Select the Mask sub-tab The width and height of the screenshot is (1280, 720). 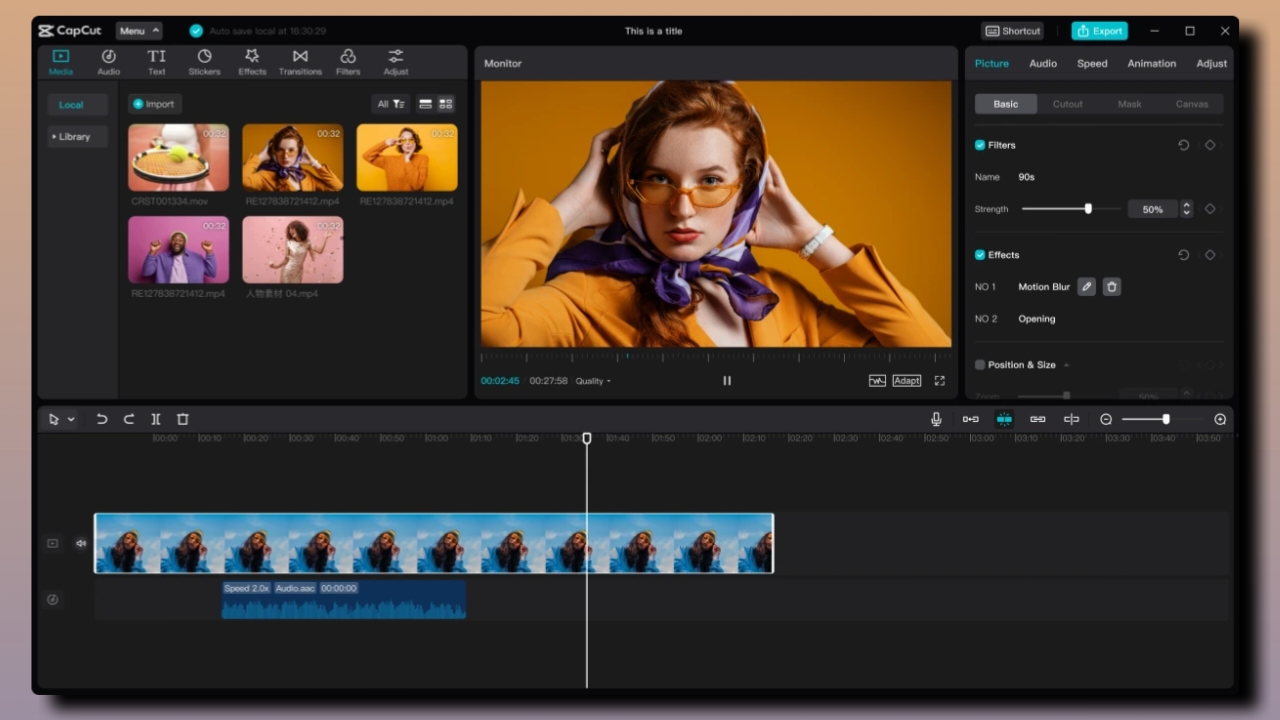click(1129, 104)
